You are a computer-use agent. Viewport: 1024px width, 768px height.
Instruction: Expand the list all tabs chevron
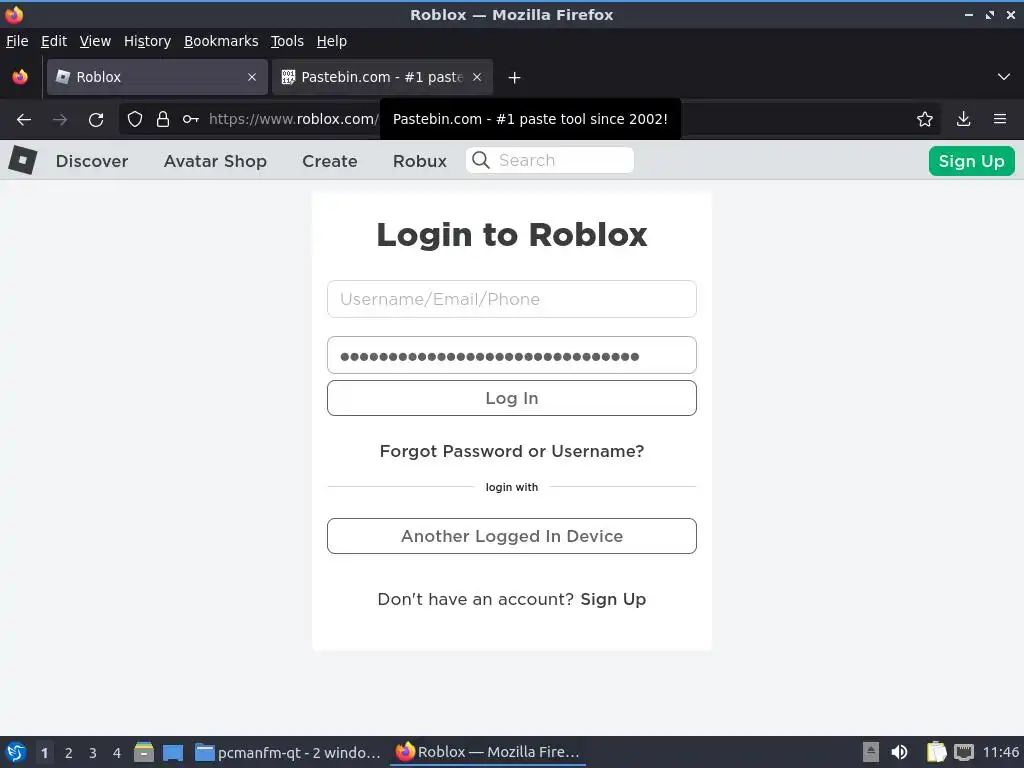pos(1004,77)
